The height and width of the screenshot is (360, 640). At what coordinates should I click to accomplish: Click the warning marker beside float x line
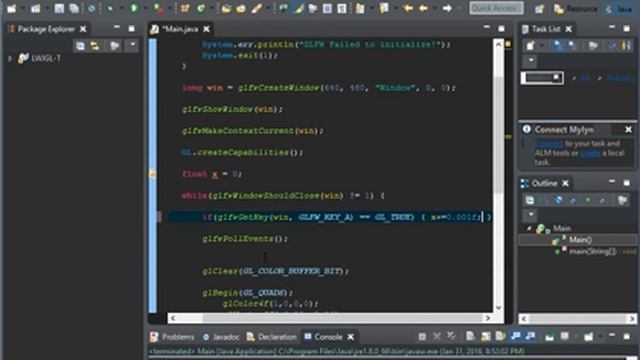(x=153, y=174)
